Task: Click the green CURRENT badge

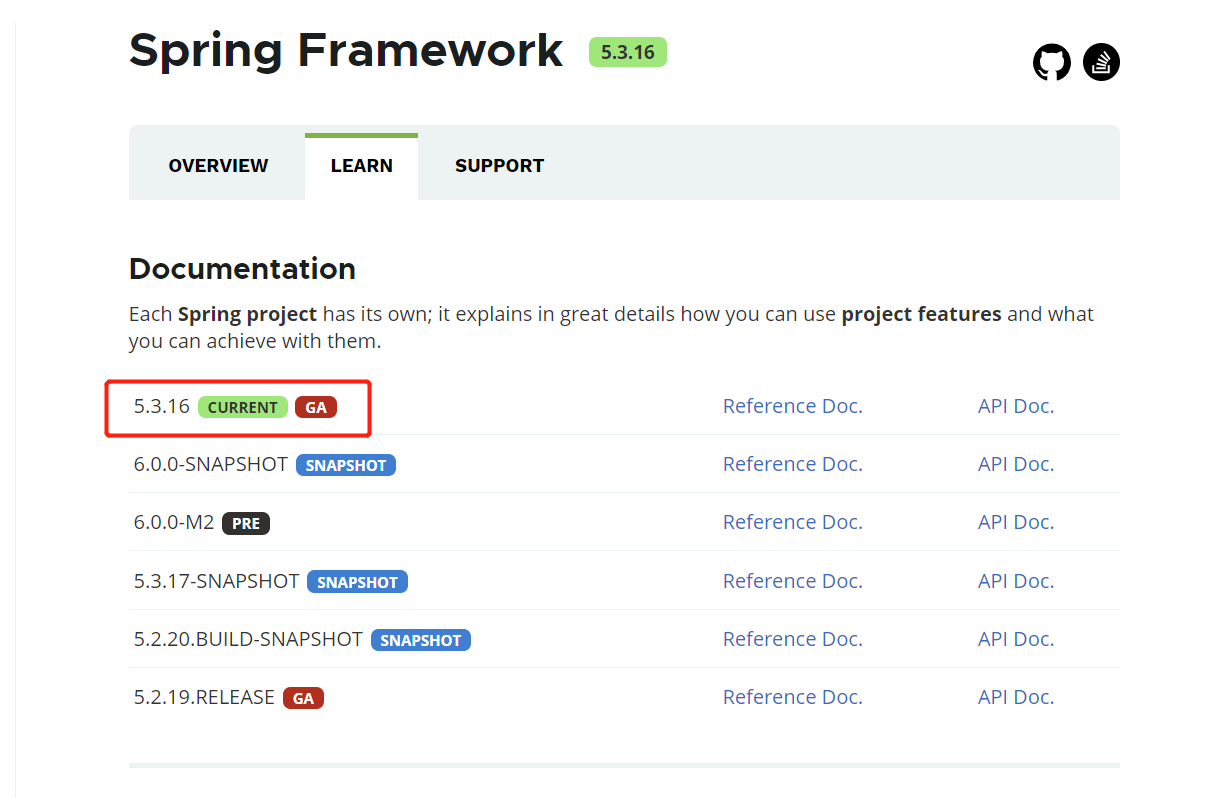Action: [242, 407]
